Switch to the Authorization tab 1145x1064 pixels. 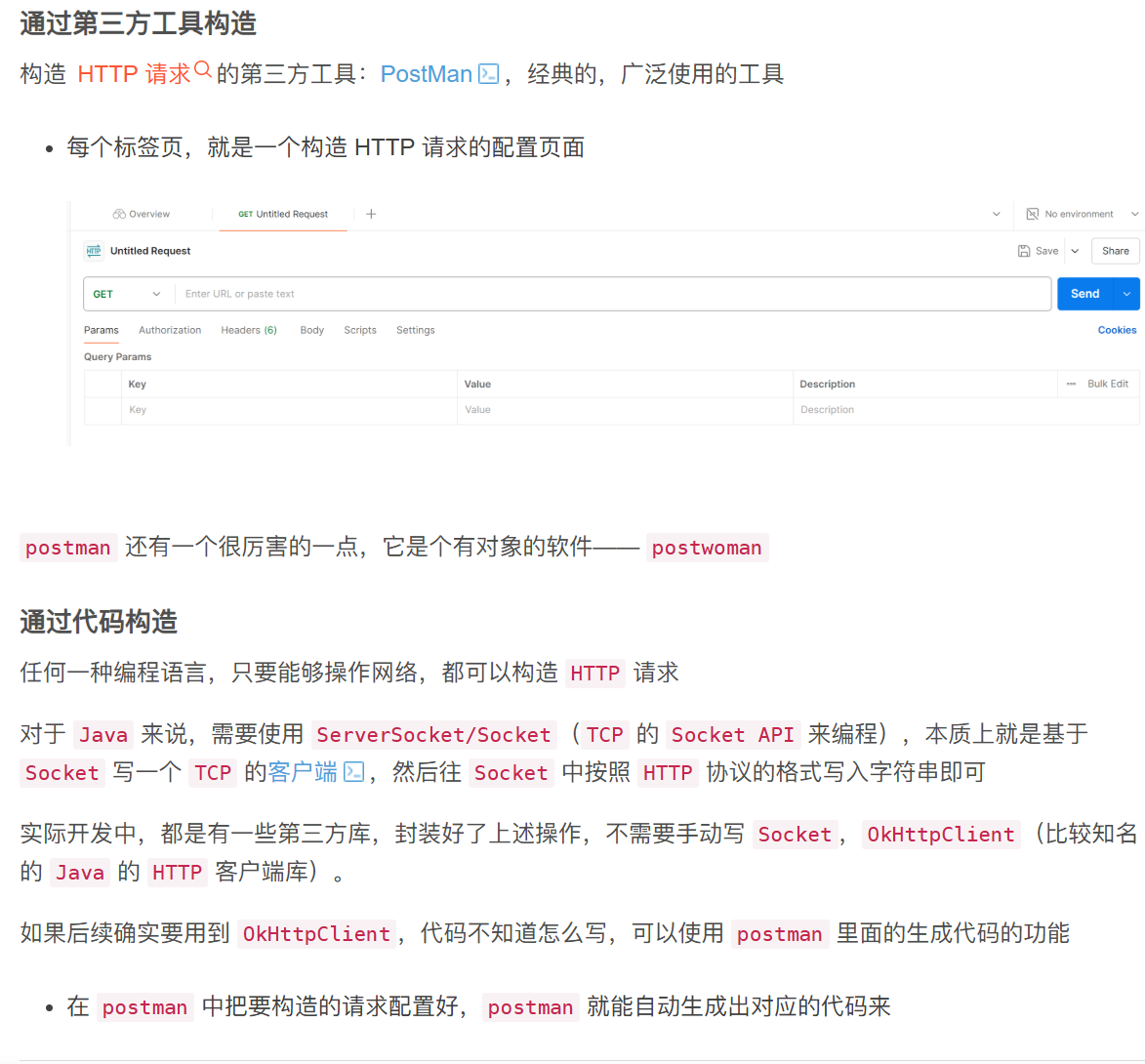pyautogui.click(x=170, y=330)
